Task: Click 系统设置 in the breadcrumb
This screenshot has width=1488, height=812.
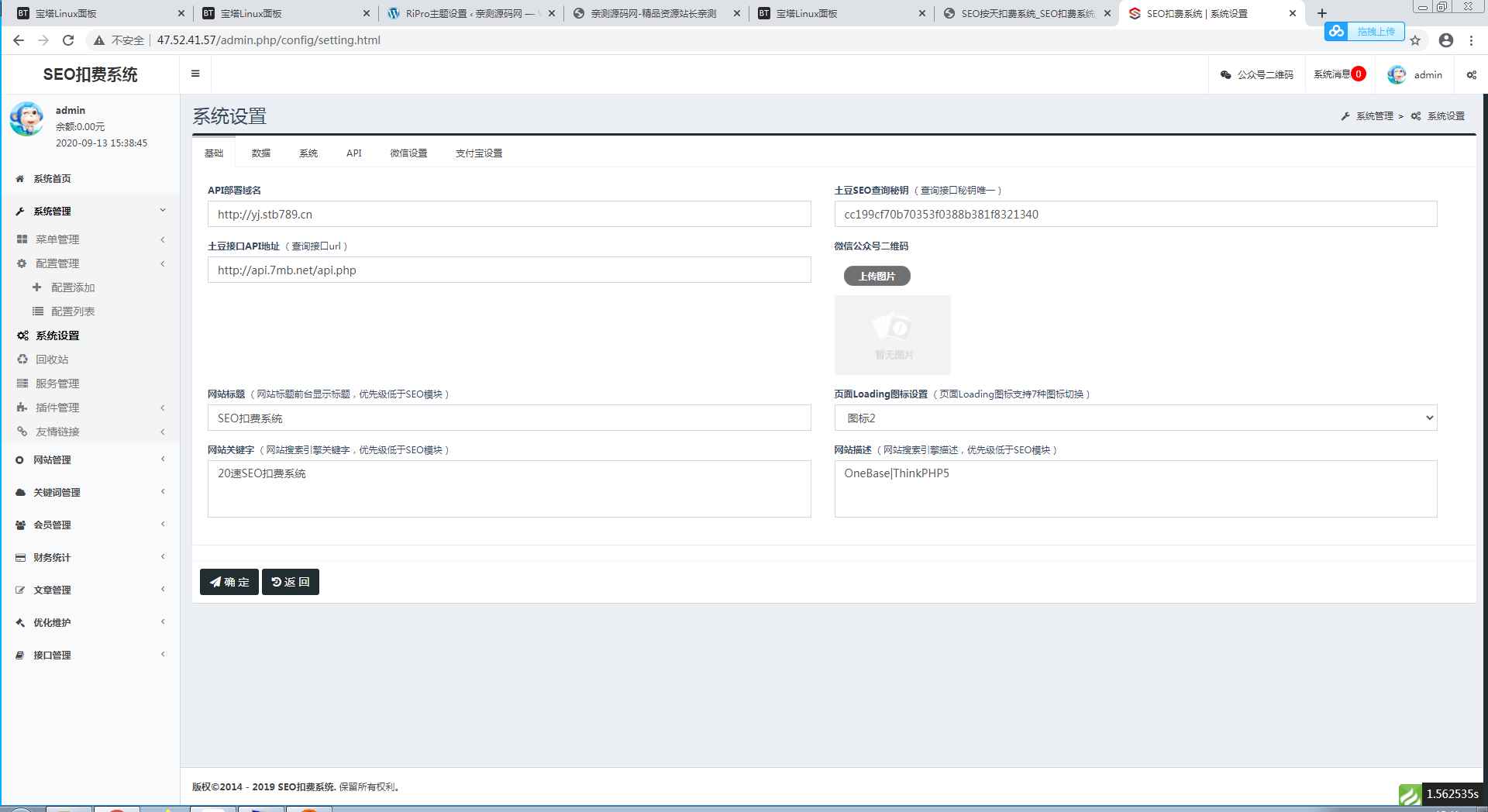Action: (1446, 116)
